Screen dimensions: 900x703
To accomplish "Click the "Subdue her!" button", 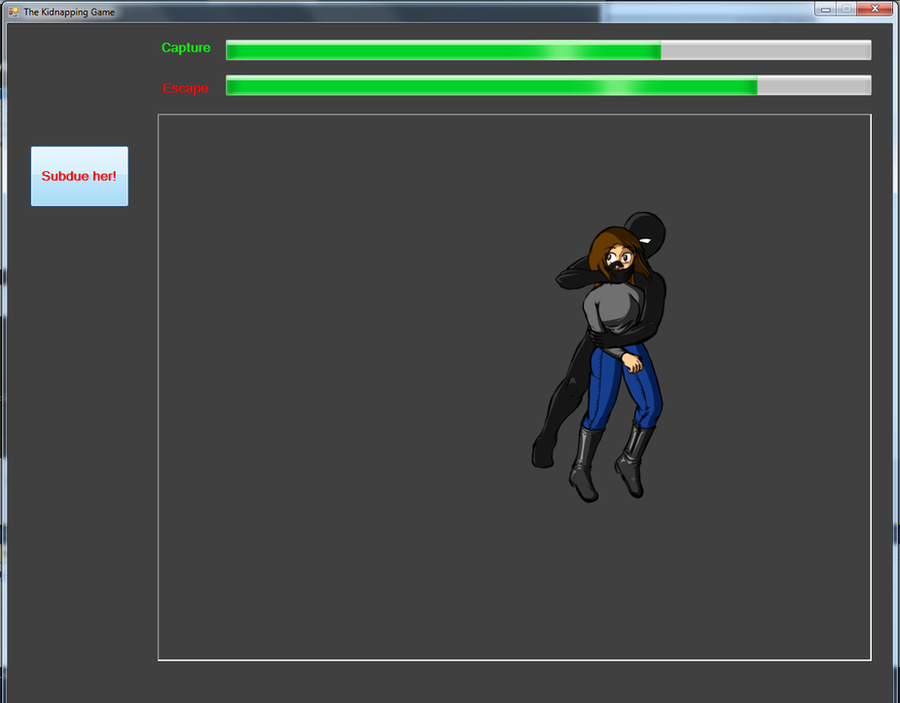I will [79, 176].
